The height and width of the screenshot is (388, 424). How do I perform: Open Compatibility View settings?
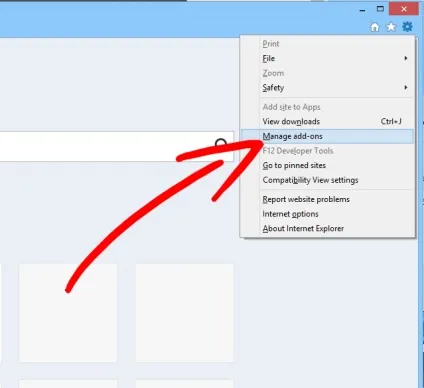327,180
